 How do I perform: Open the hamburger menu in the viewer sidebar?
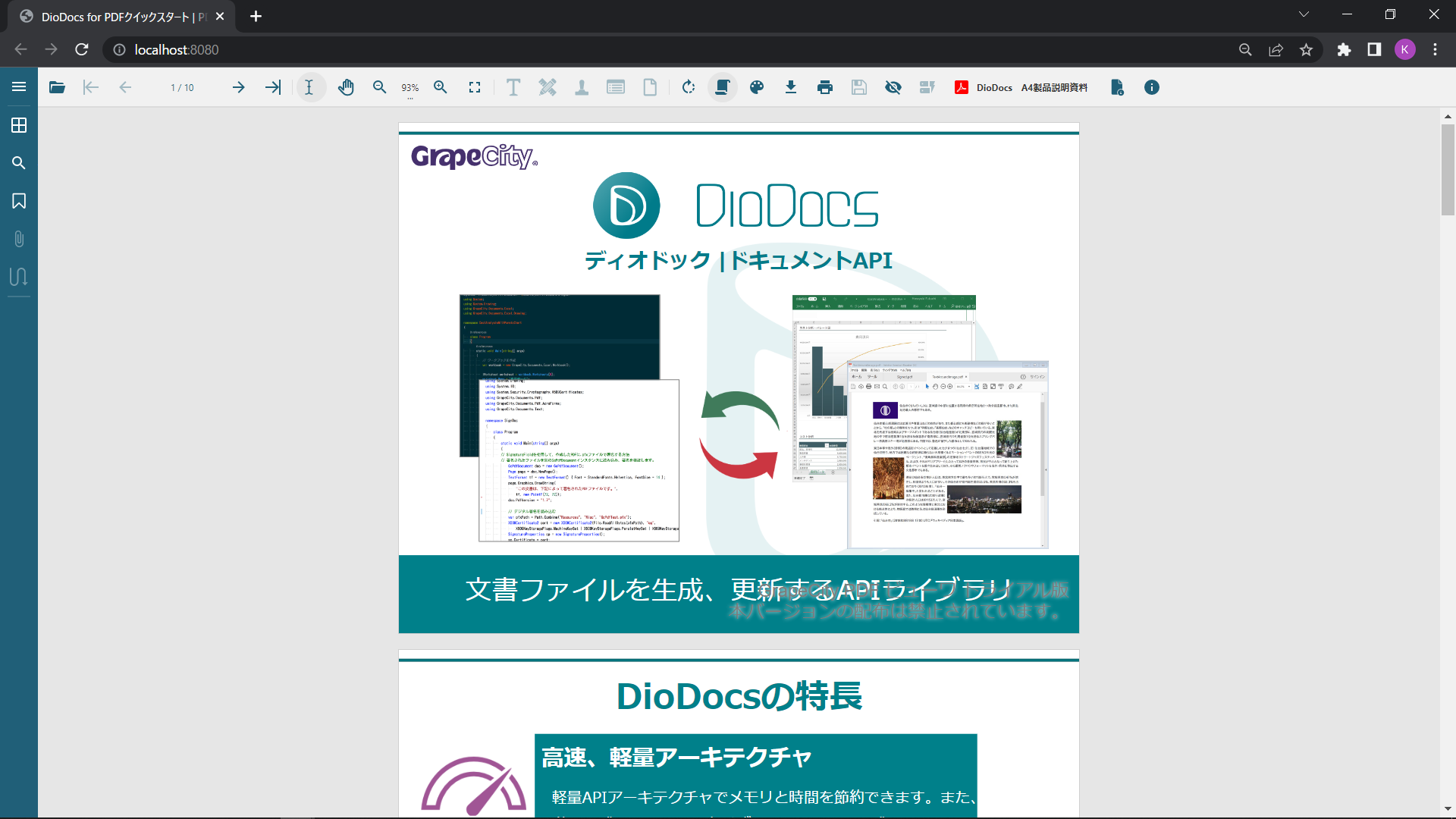[x=19, y=87]
